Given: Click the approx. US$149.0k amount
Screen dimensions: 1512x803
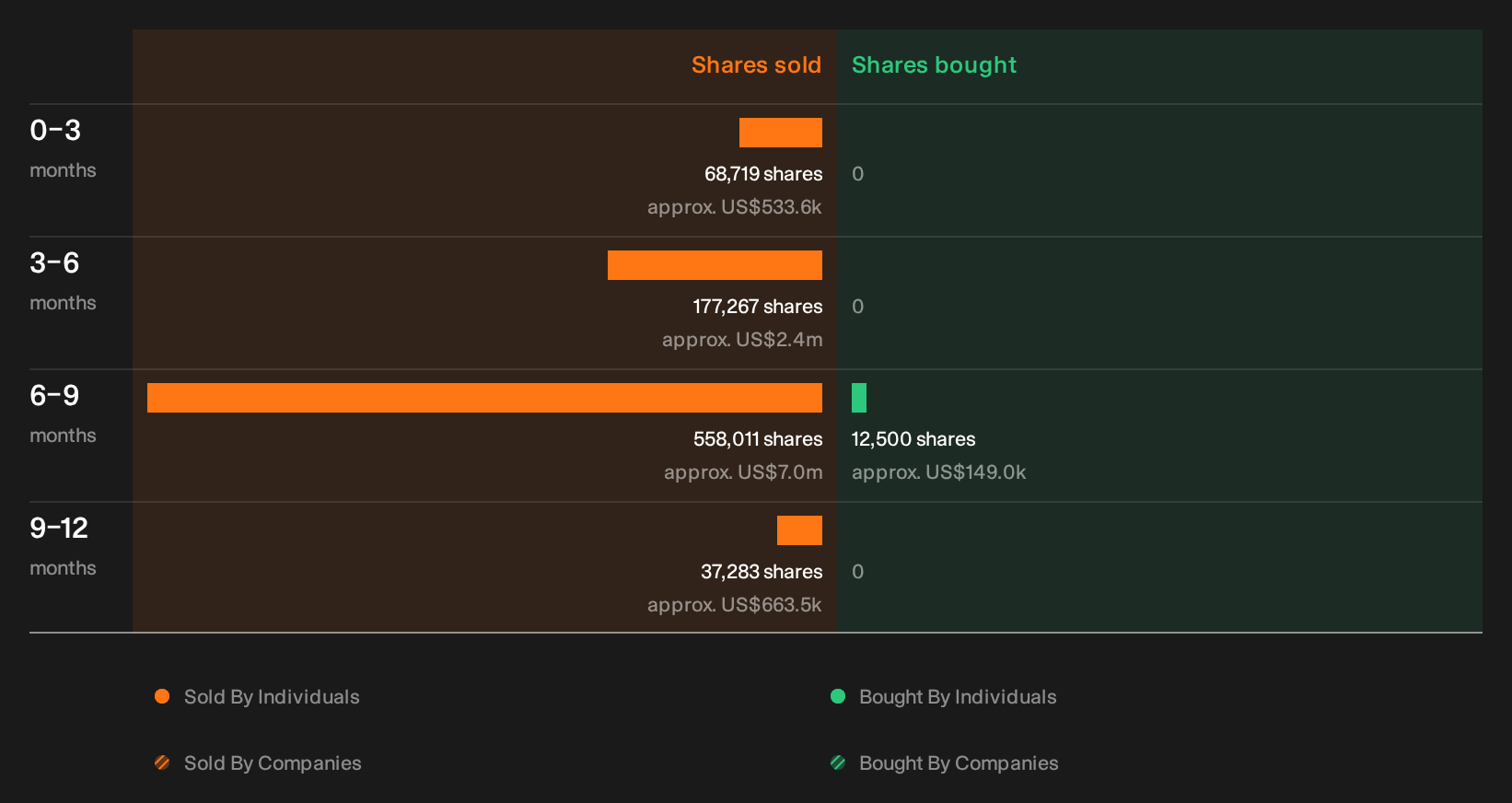Looking at the screenshot, I should 939,472.
